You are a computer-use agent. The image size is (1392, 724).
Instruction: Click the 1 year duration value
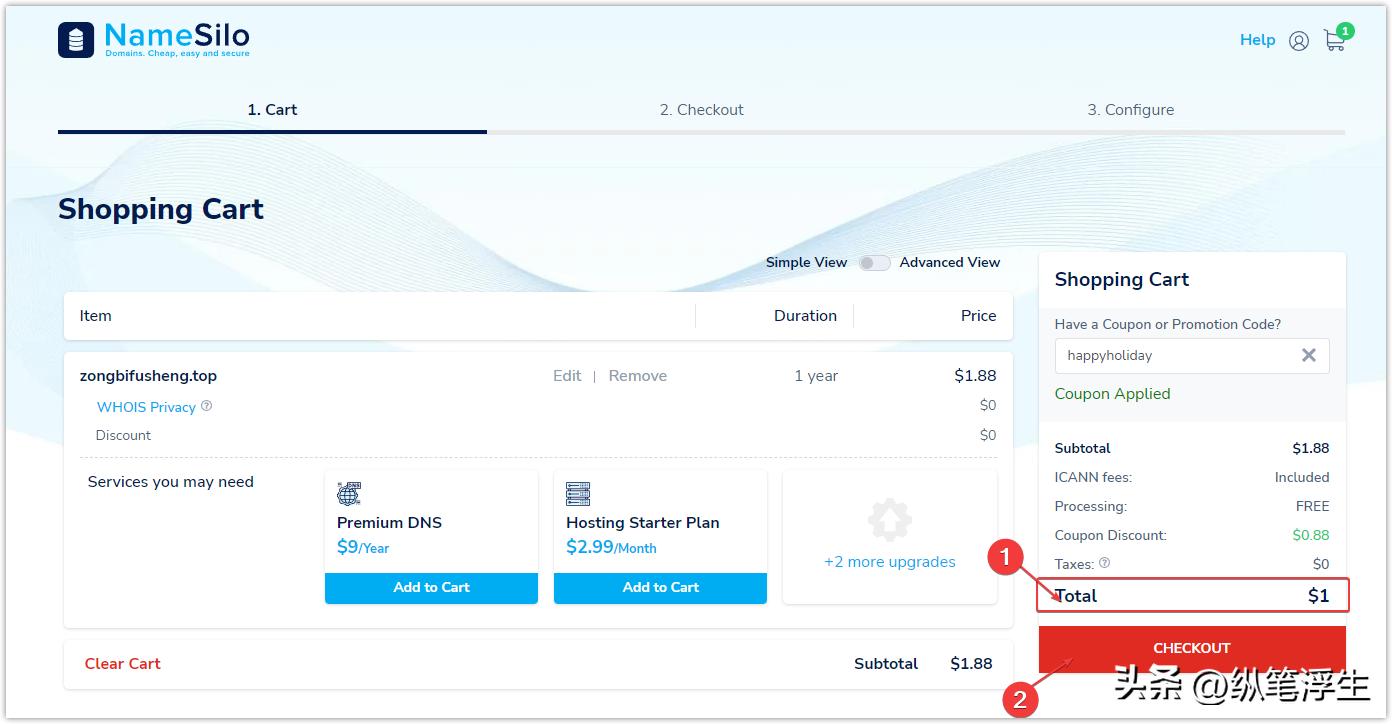(816, 376)
